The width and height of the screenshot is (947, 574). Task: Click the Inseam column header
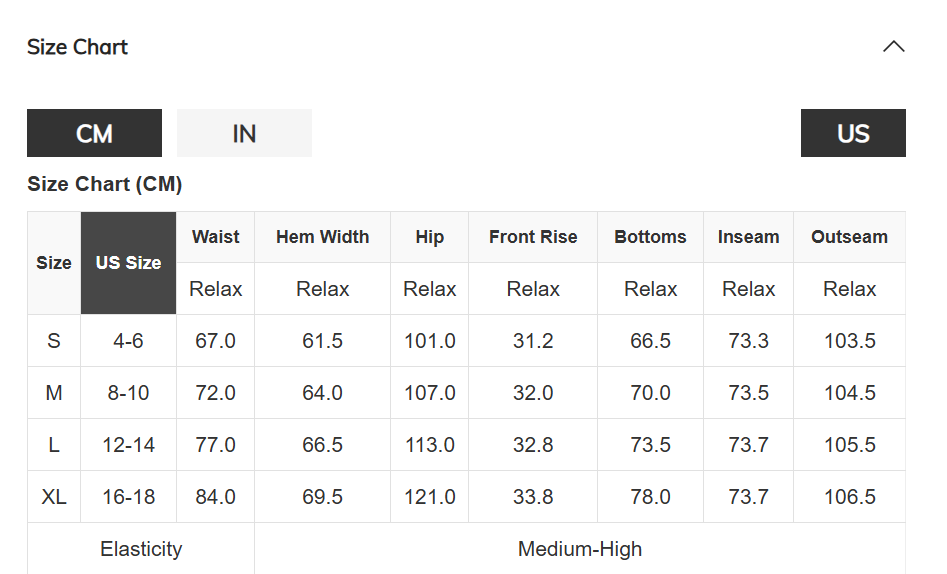(x=748, y=237)
